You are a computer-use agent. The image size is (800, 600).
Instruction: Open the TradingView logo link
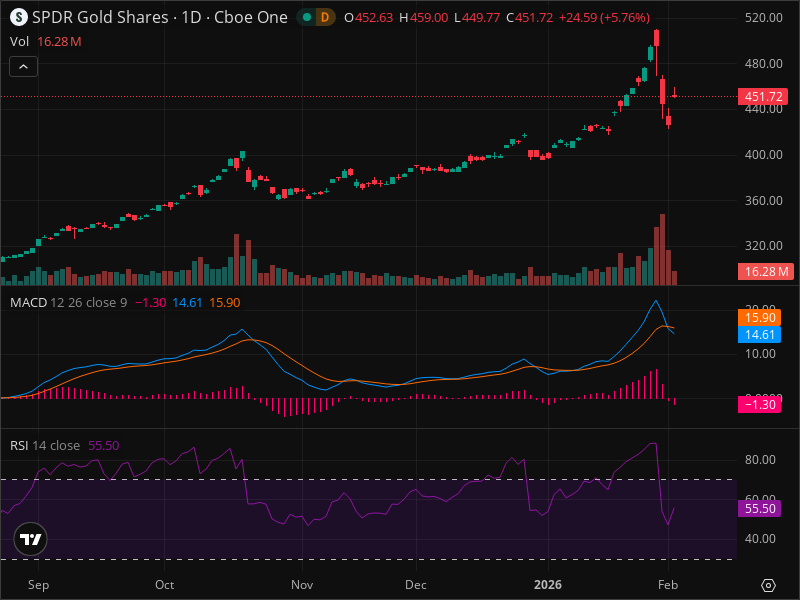click(x=31, y=539)
